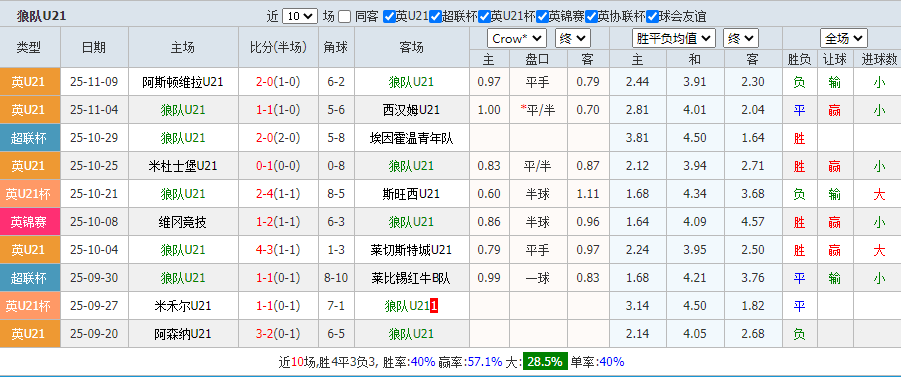Open the recent matches count dropdown showing 10
The image size is (901, 377).
click(300, 16)
